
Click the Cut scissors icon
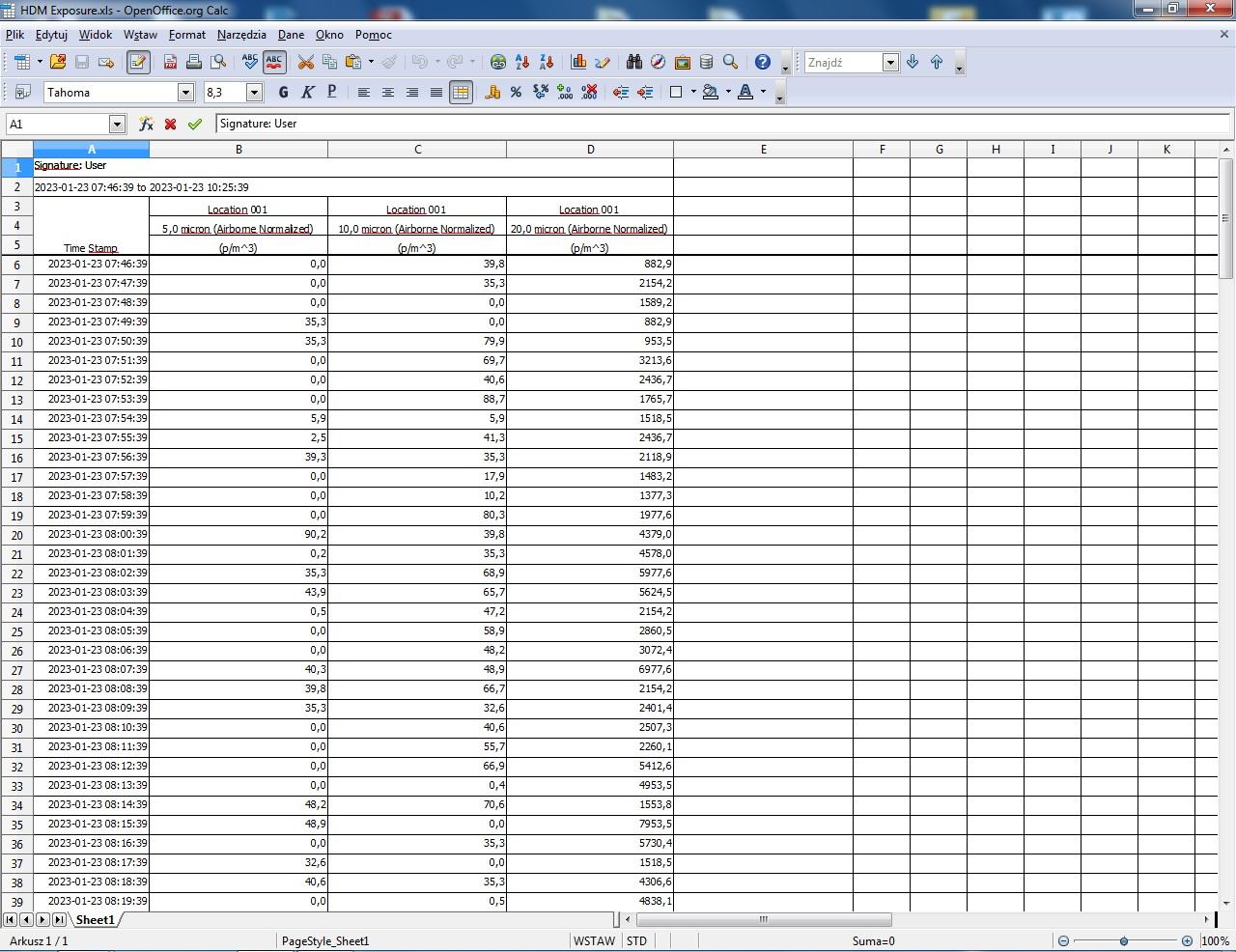(x=305, y=63)
